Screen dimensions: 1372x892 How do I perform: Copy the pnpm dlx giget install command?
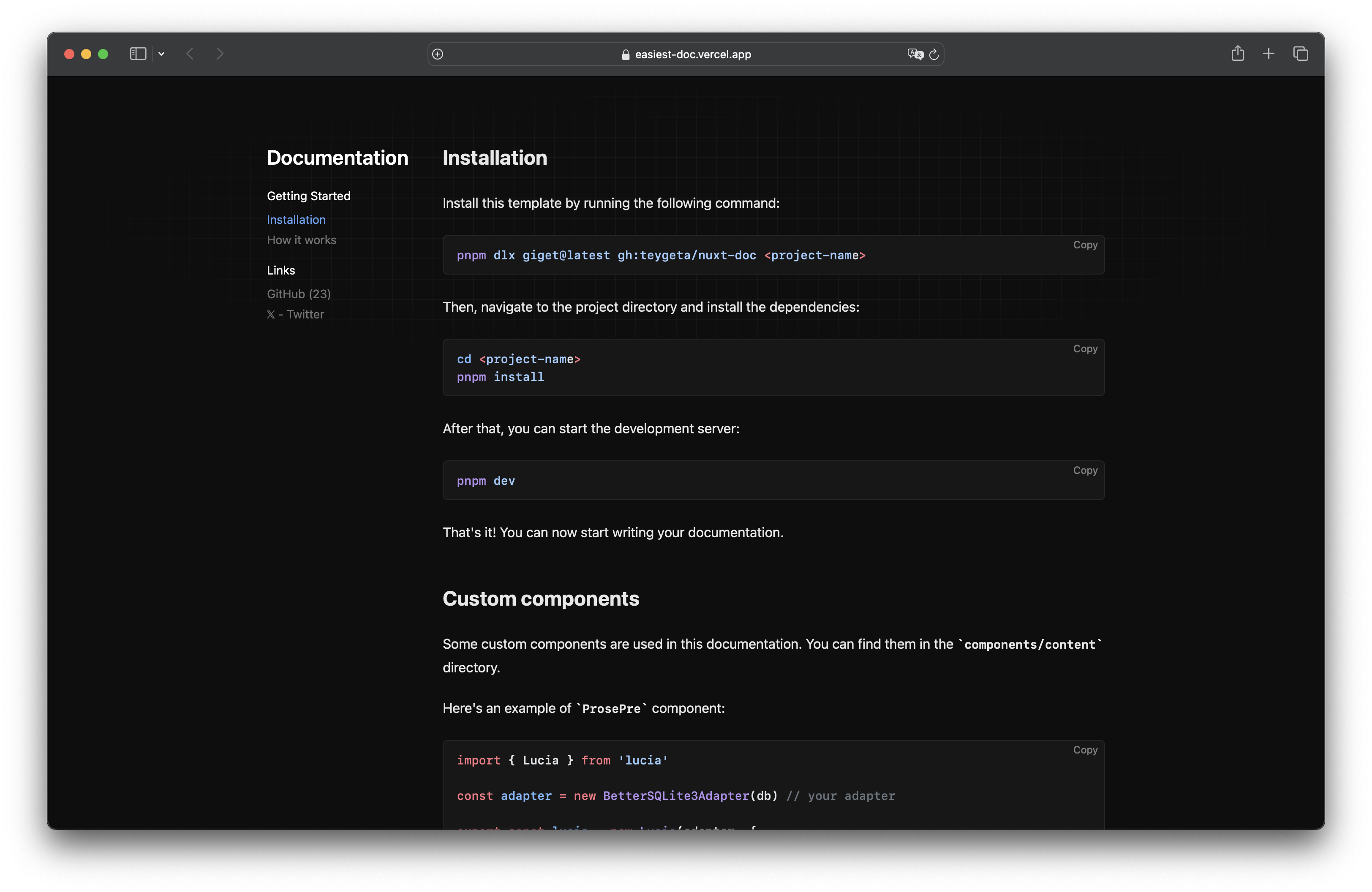(1085, 244)
